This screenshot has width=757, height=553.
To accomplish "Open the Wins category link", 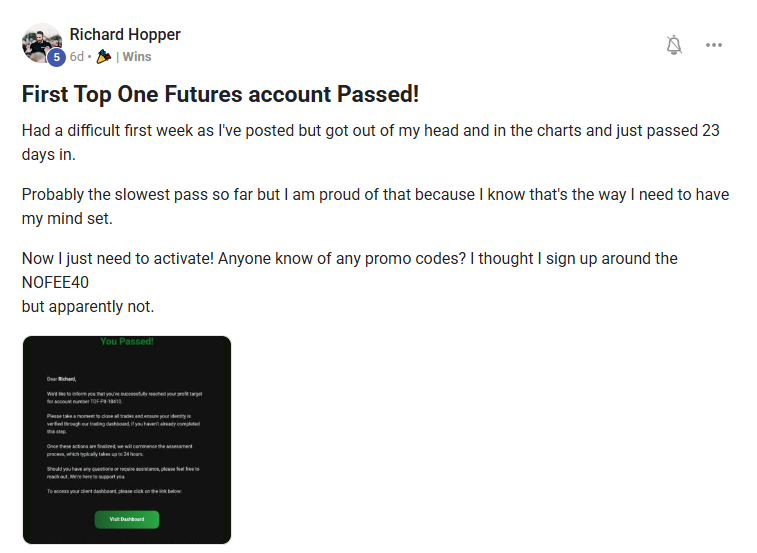I will coord(137,57).
